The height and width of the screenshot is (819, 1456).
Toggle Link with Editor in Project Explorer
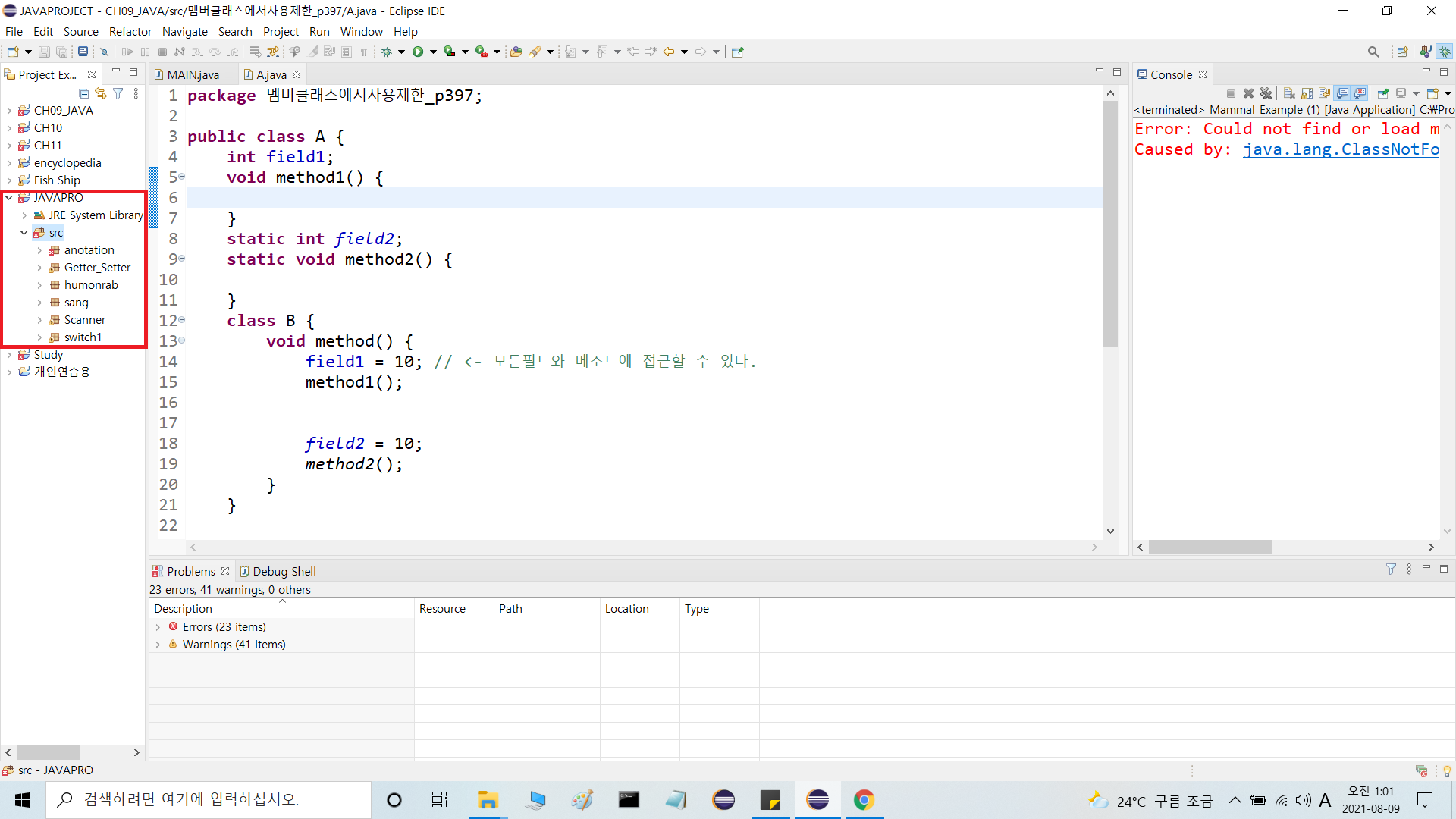coord(101,93)
